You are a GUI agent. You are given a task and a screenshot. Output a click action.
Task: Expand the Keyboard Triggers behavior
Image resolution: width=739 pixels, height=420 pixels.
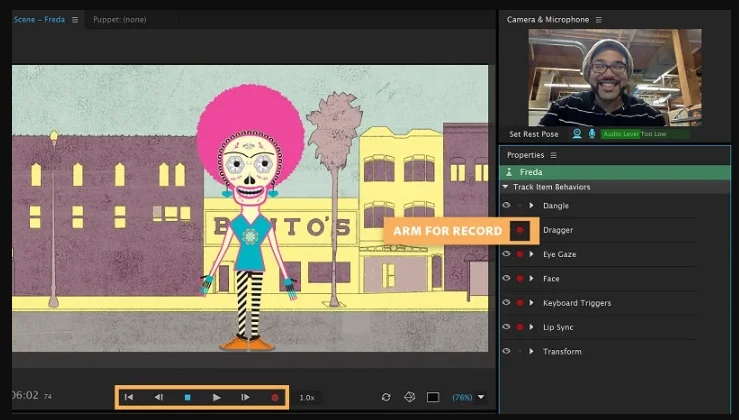(x=532, y=303)
